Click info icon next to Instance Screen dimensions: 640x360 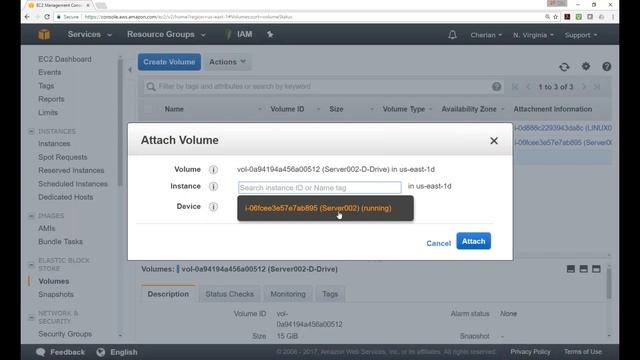(213, 187)
